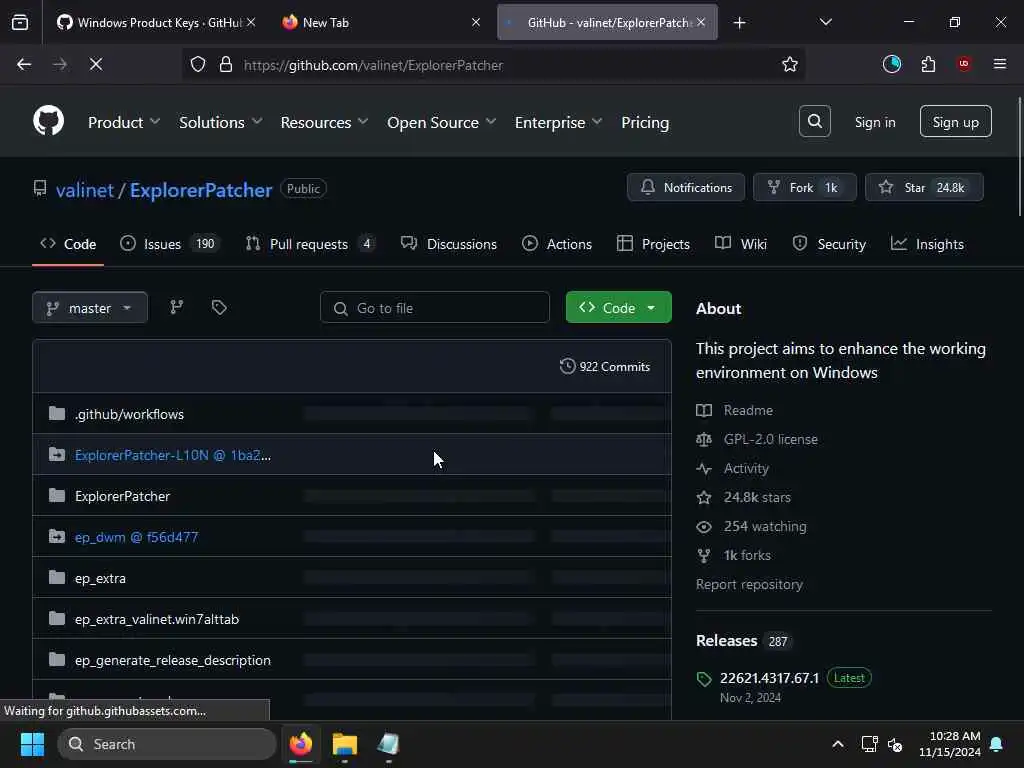The height and width of the screenshot is (768, 1024).
Task: Bookmark this page with the star icon
Action: 790,65
